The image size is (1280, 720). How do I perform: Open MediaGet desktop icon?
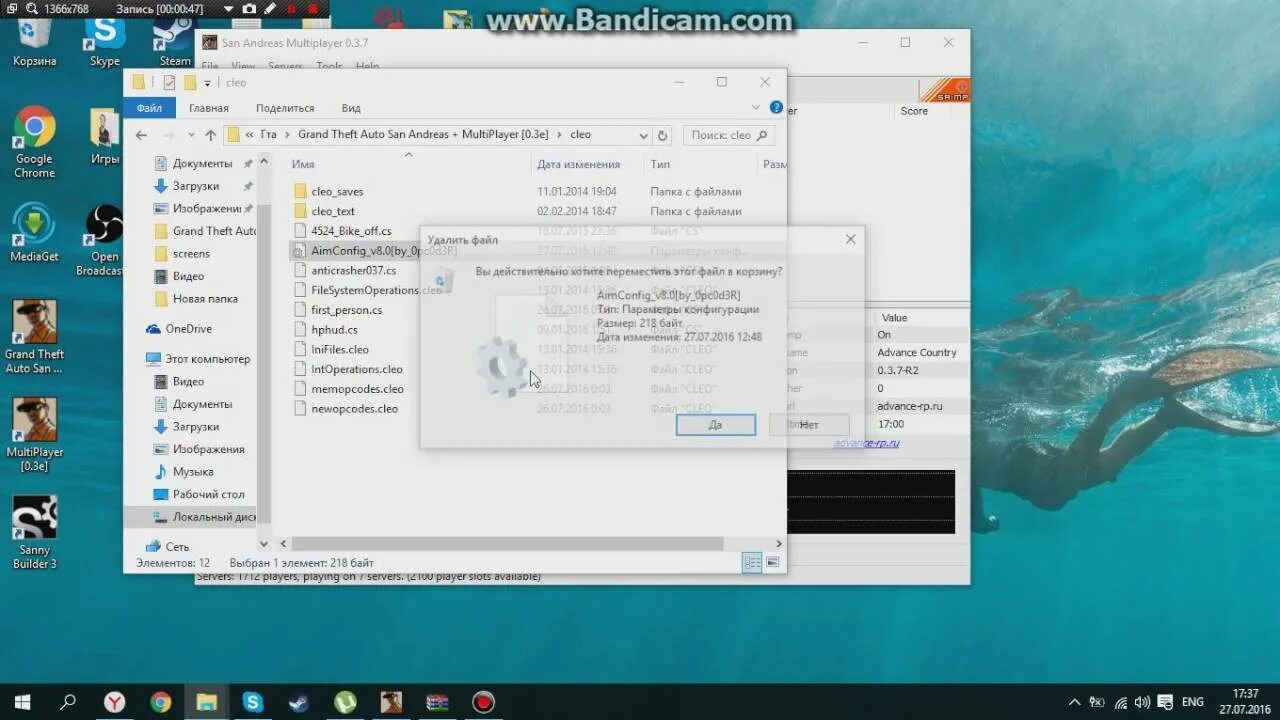34,232
